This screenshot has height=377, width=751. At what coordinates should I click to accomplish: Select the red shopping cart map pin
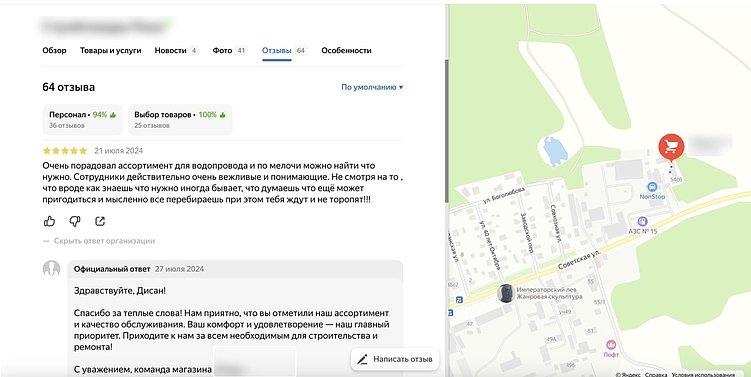[671, 147]
